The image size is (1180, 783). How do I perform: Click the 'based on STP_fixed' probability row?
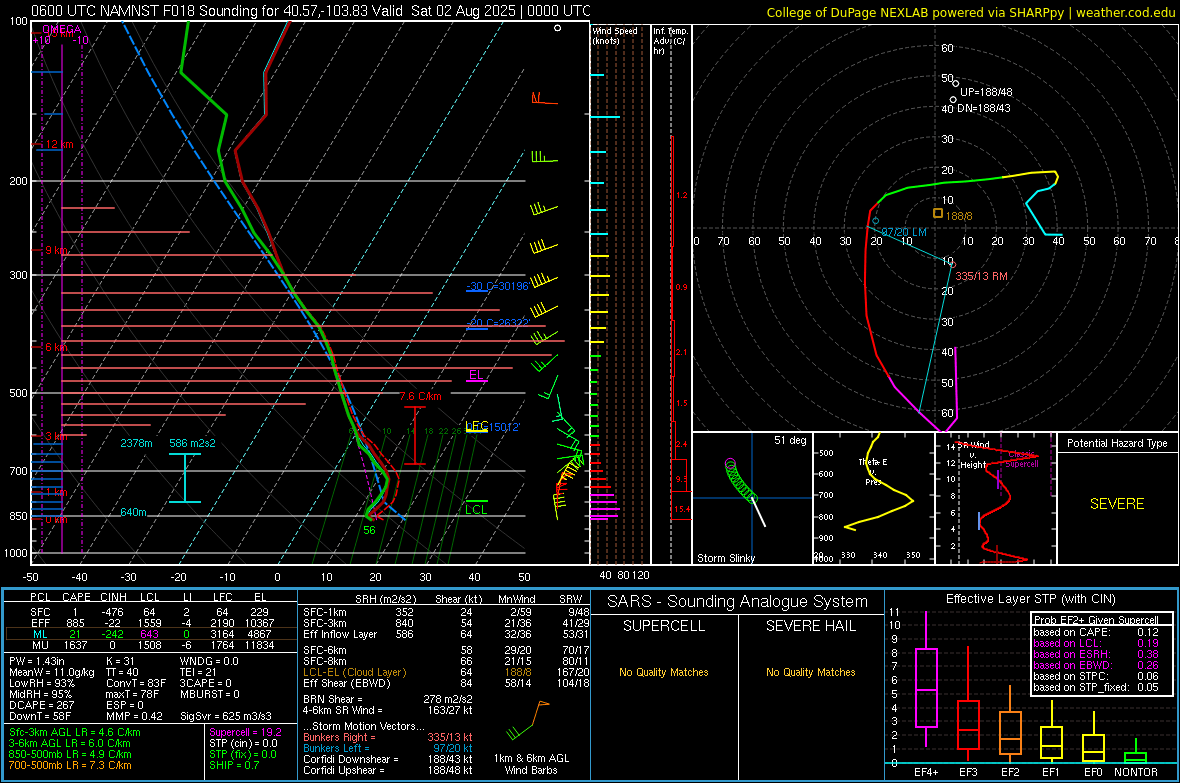(1096, 687)
